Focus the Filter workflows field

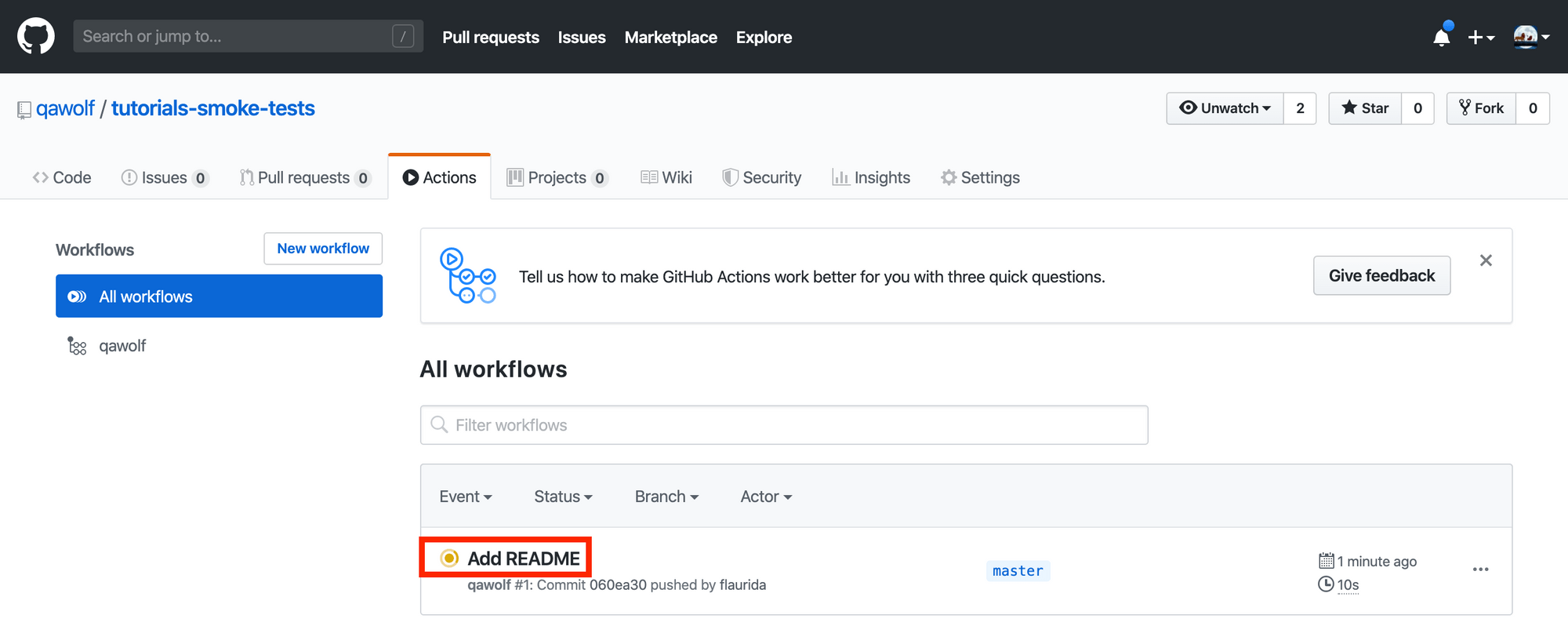[784, 425]
